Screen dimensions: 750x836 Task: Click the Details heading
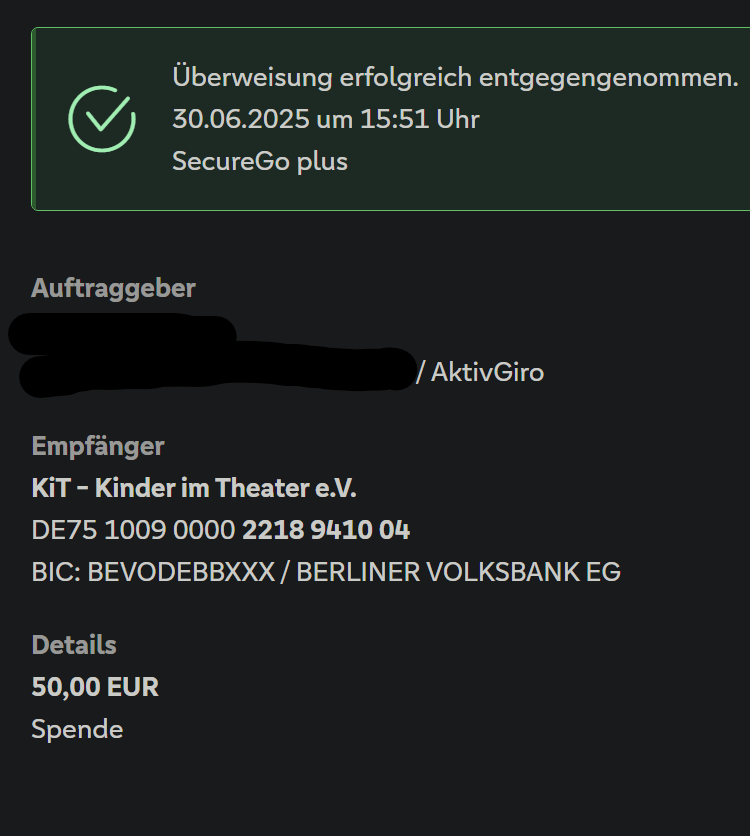74,645
